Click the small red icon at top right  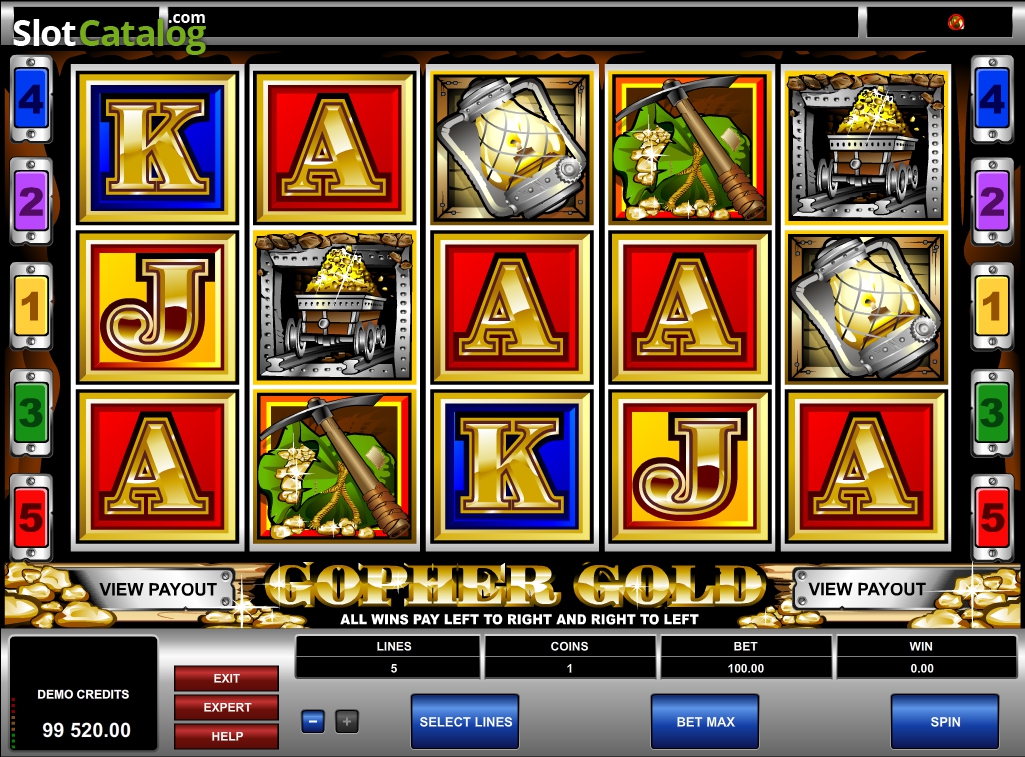(x=956, y=22)
